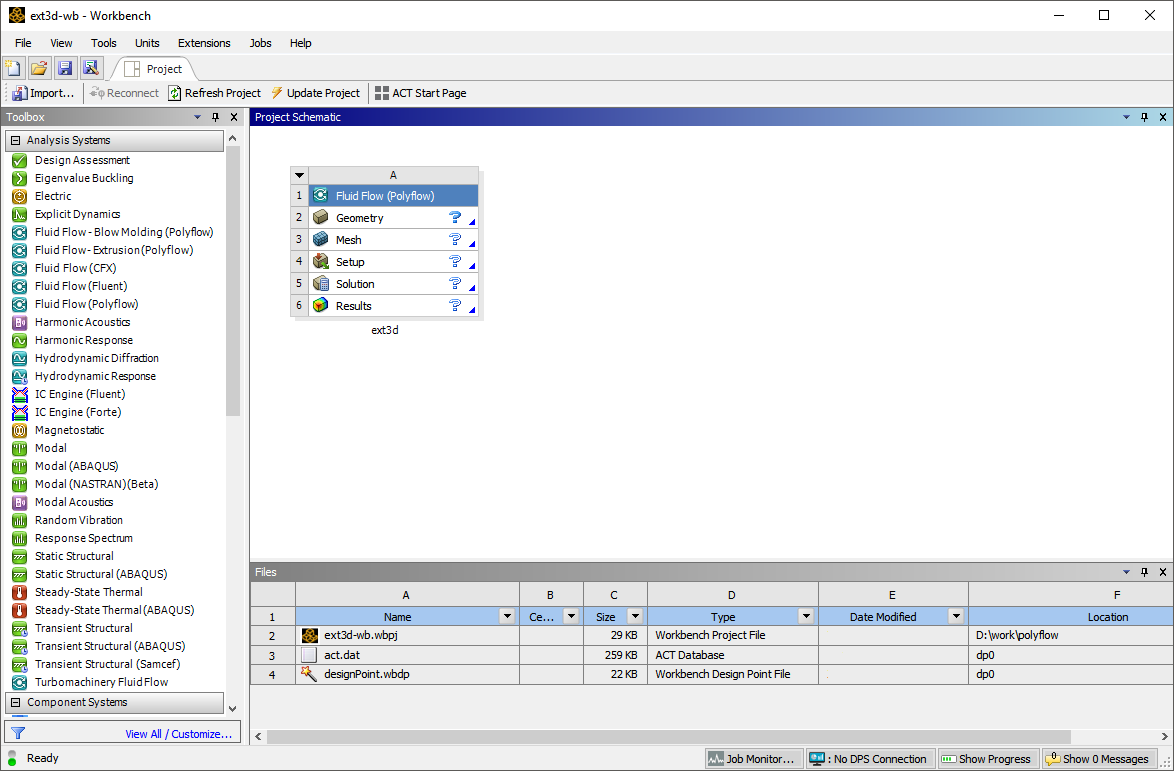This screenshot has height=771, width=1174.
Task: Open the Project Schematic panel options dropdown
Action: [x=1127, y=117]
